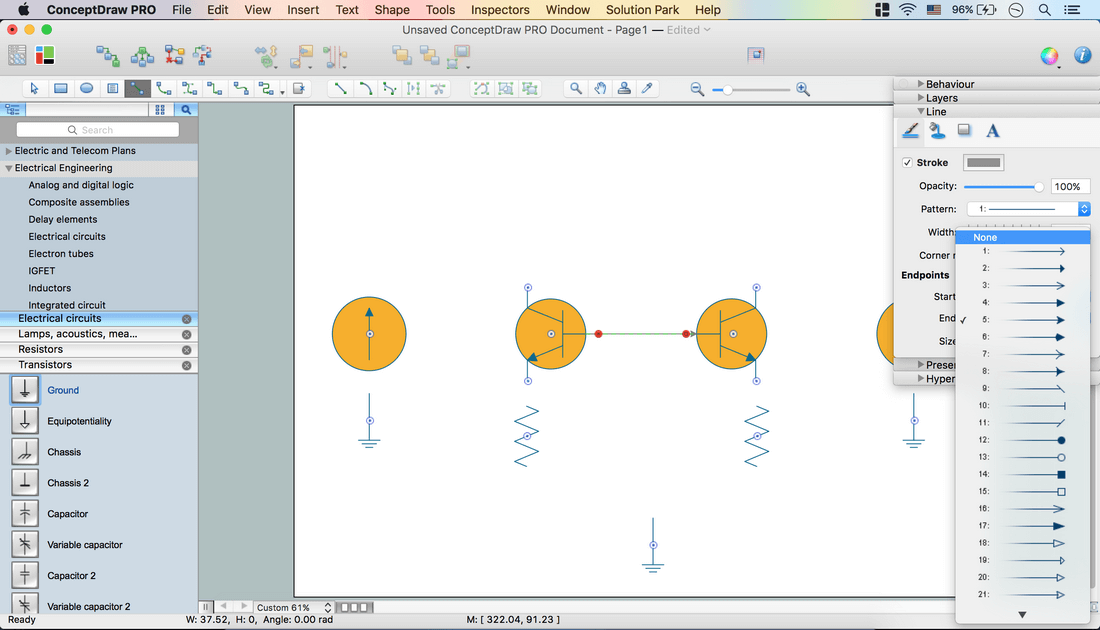Activate the hand pan tool
This screenshot has width=1100, height=630.
[x=600, y=89]
